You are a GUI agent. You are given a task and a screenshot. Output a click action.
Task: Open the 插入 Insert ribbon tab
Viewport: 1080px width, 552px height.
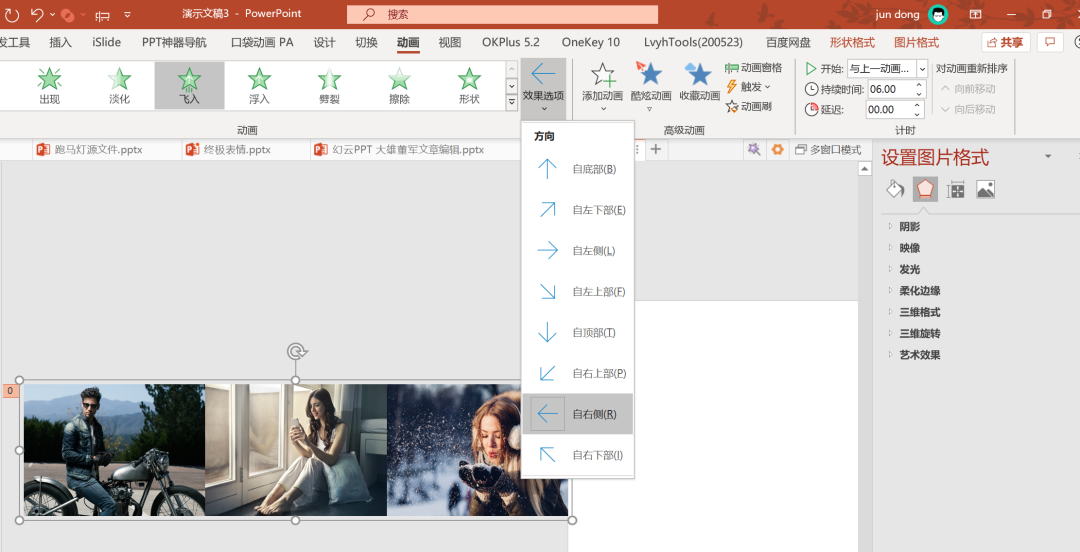pos(61,42)
